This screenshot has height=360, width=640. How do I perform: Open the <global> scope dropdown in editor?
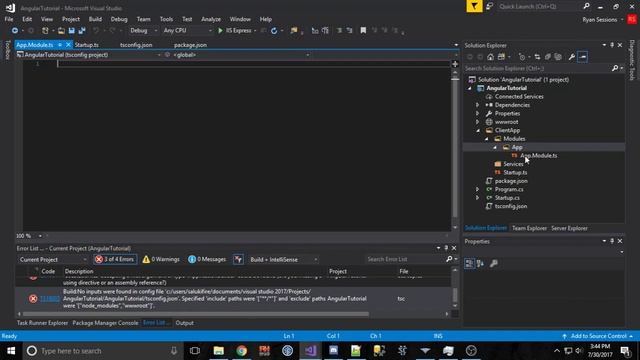point(237,55)
